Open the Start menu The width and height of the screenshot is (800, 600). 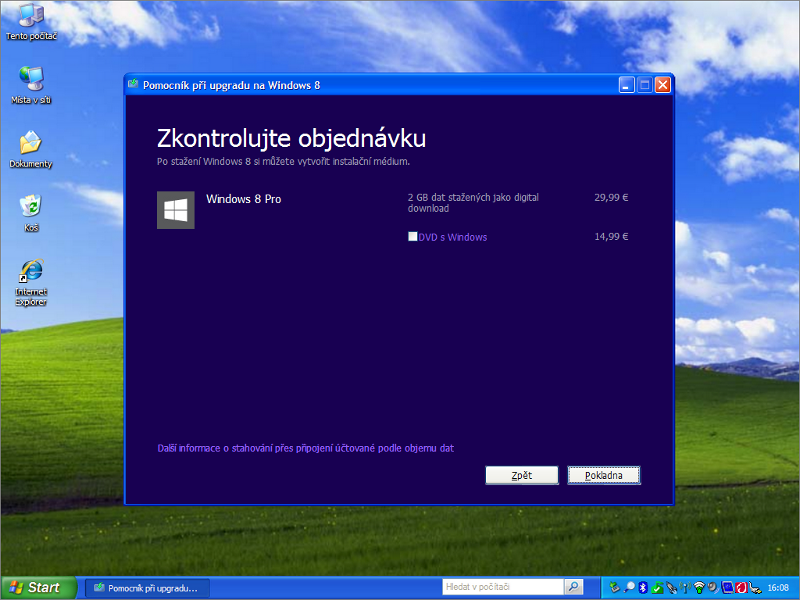[38, 587]
